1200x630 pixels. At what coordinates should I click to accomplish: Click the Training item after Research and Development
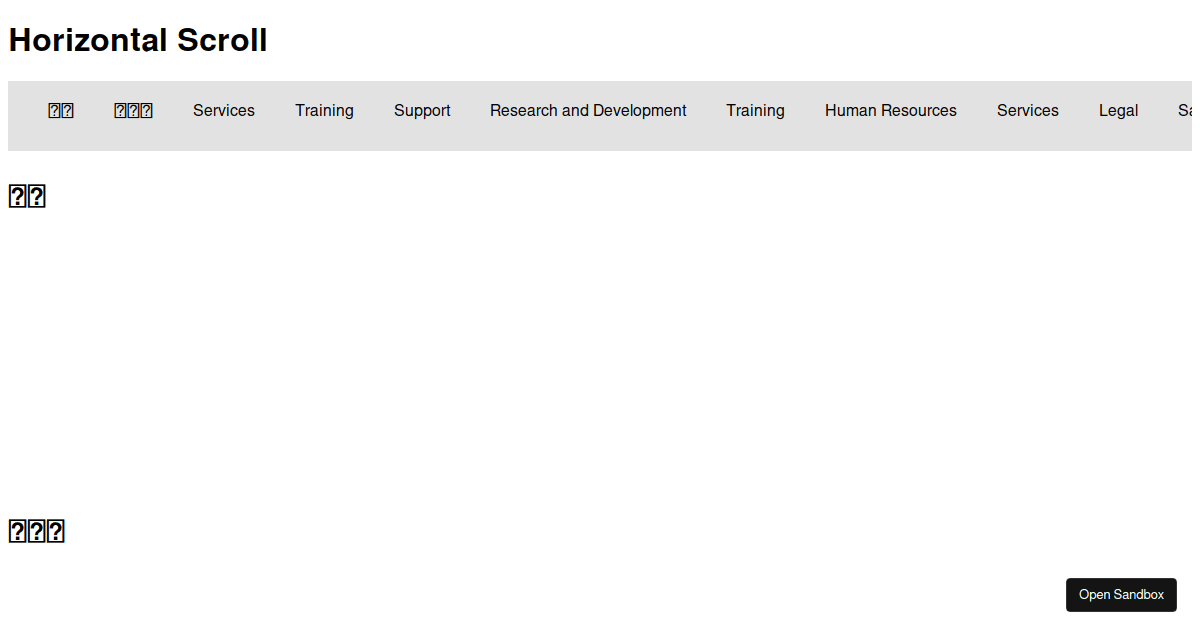pos(755,110)
